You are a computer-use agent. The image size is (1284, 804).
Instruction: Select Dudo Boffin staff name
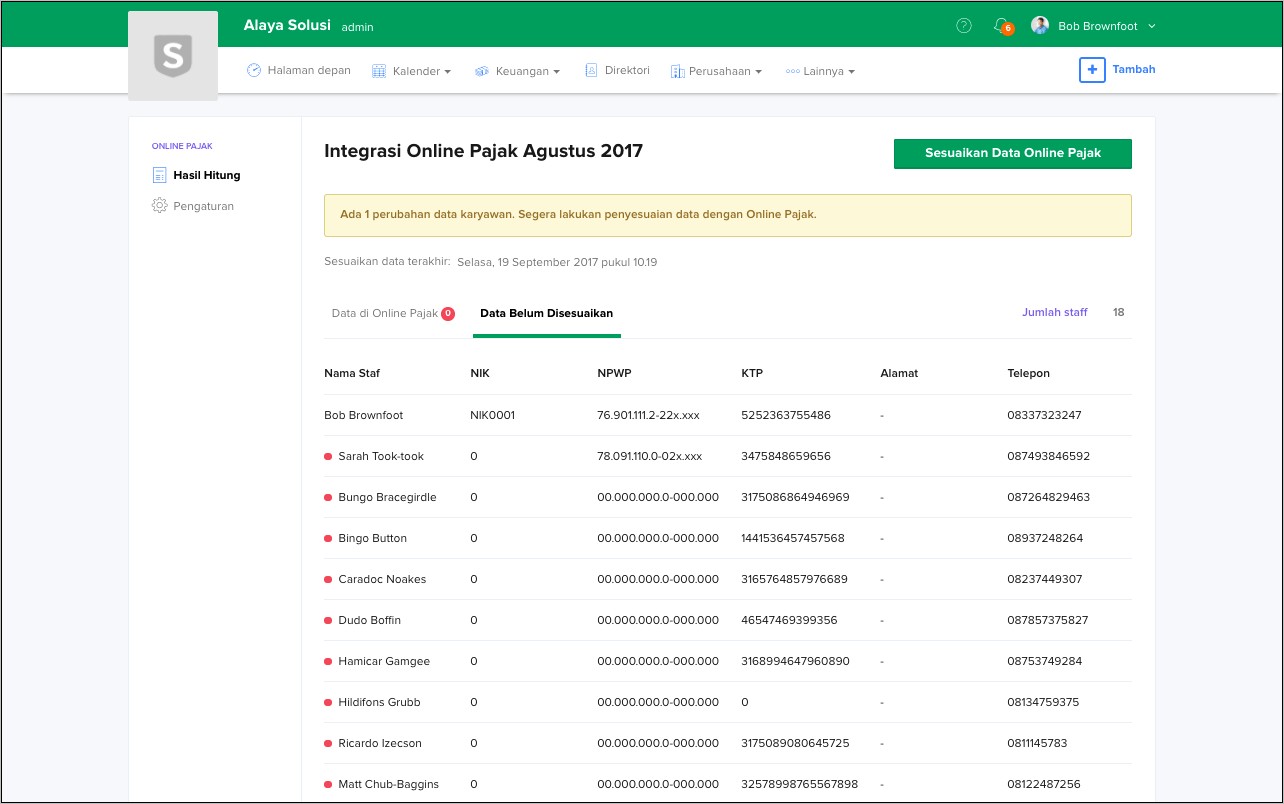tap(369, 620)
